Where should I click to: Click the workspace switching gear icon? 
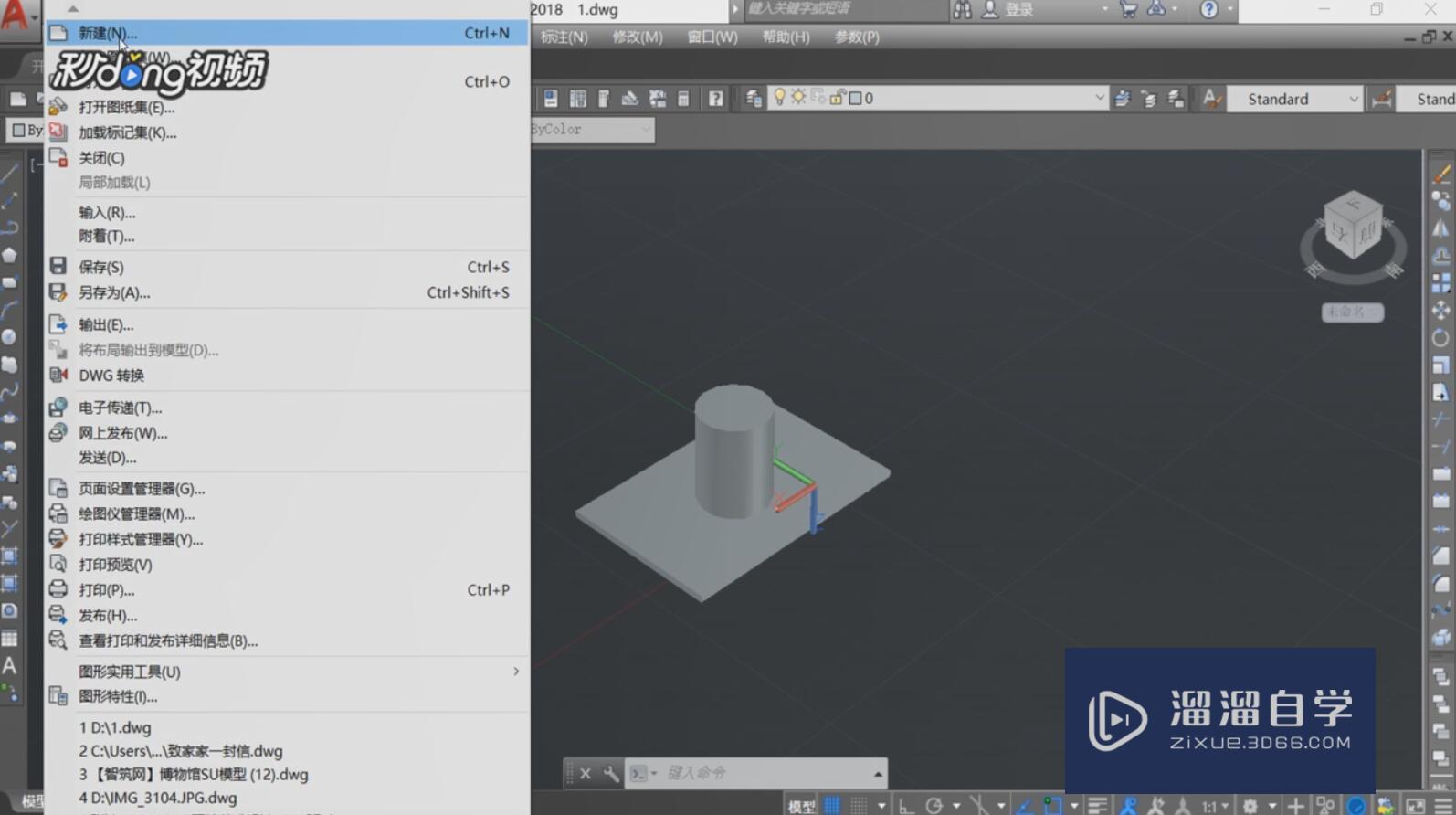click(1250, 805)
